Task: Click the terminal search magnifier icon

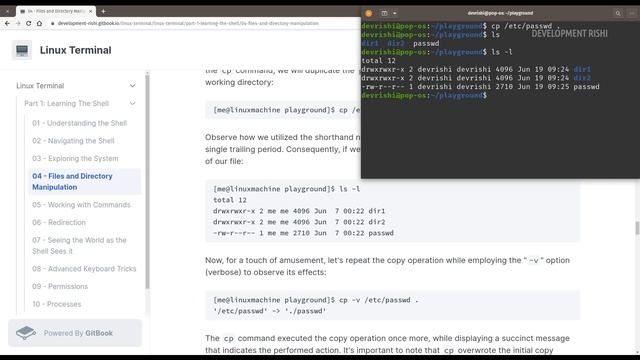Action: coord(618,13)
